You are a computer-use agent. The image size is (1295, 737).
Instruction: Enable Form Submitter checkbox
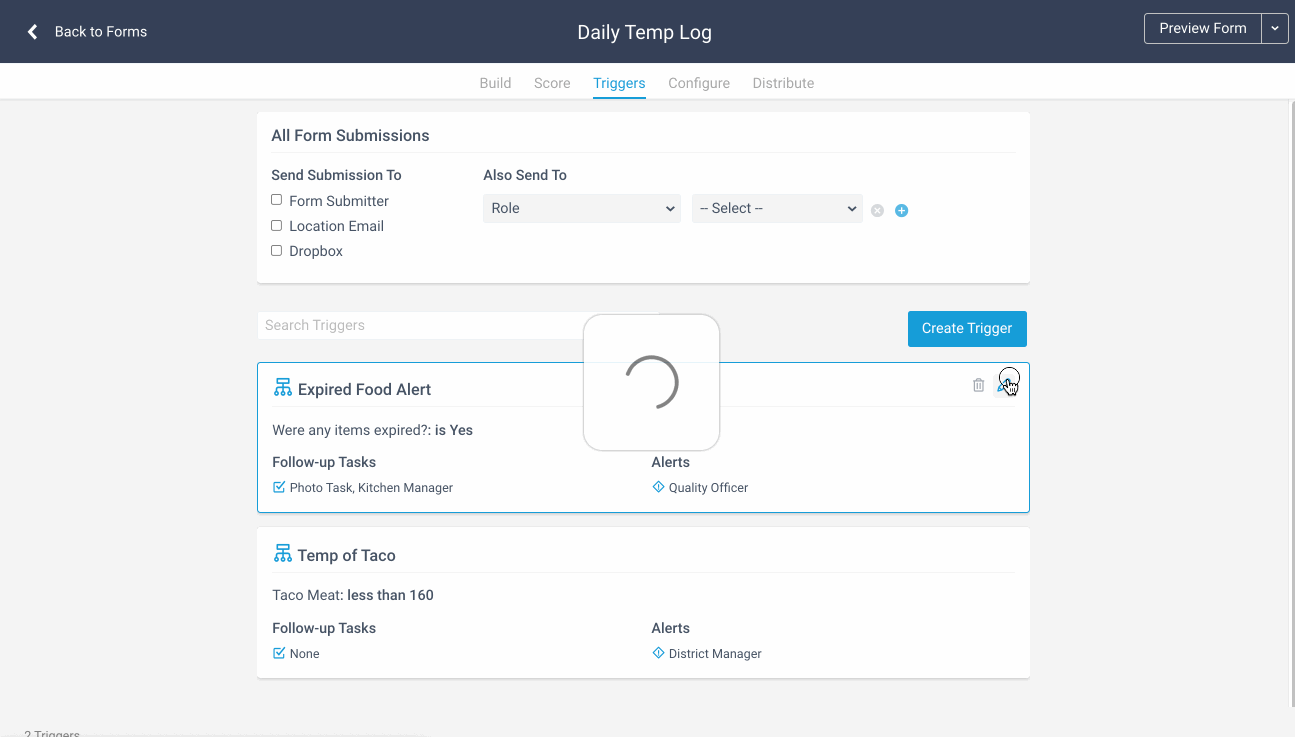tap(277, 200)
